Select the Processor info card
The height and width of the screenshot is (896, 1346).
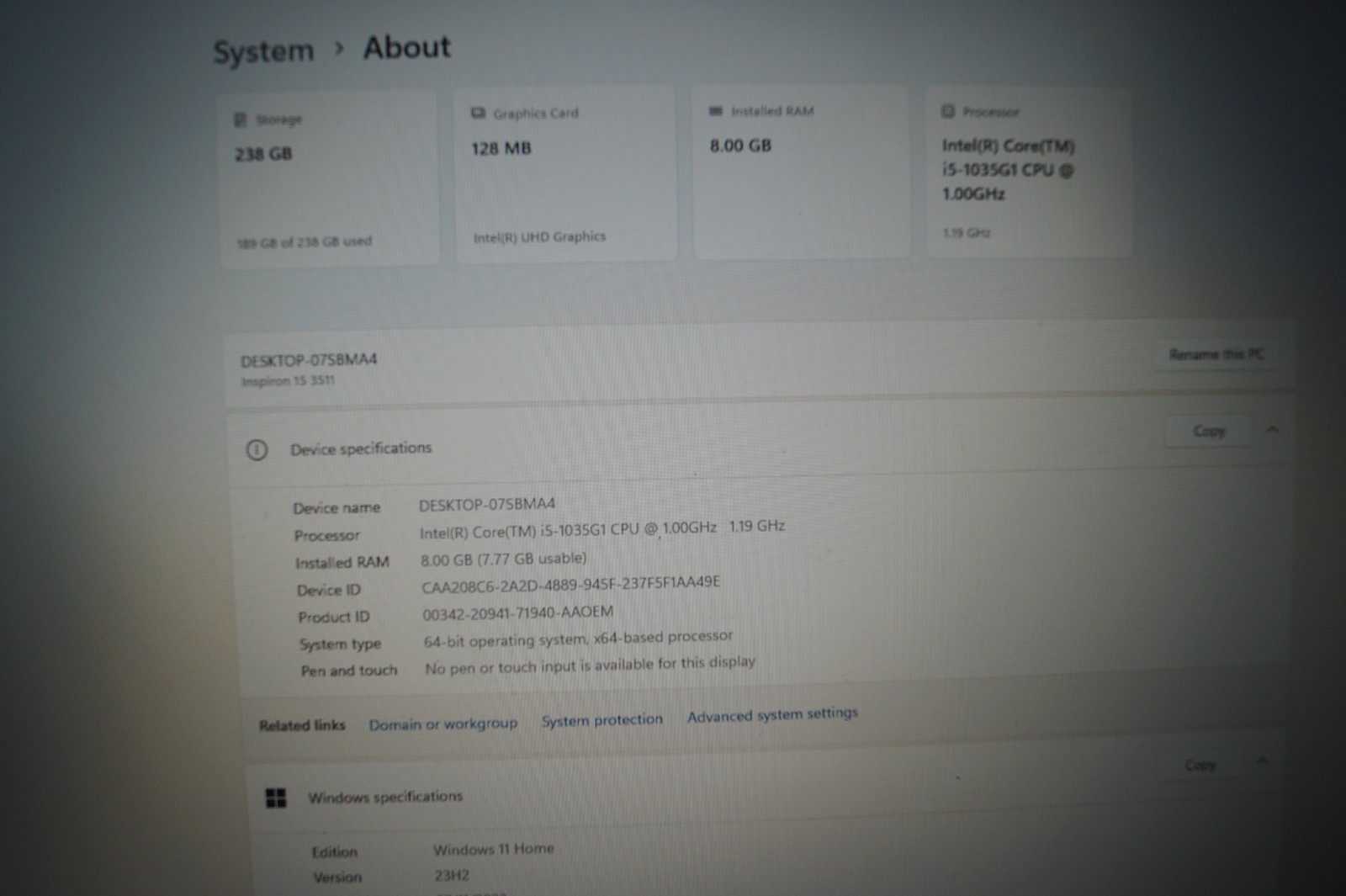click(x=1028, y=172)
